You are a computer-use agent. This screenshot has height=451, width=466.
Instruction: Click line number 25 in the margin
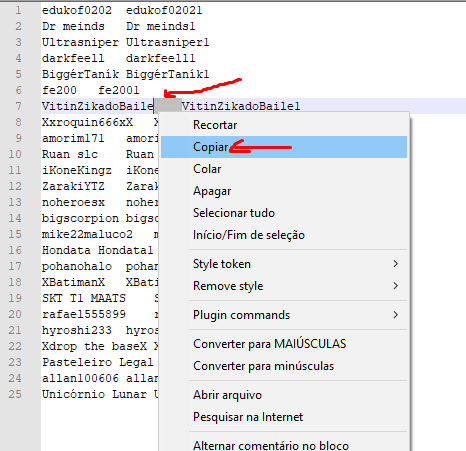coord(15,394)
